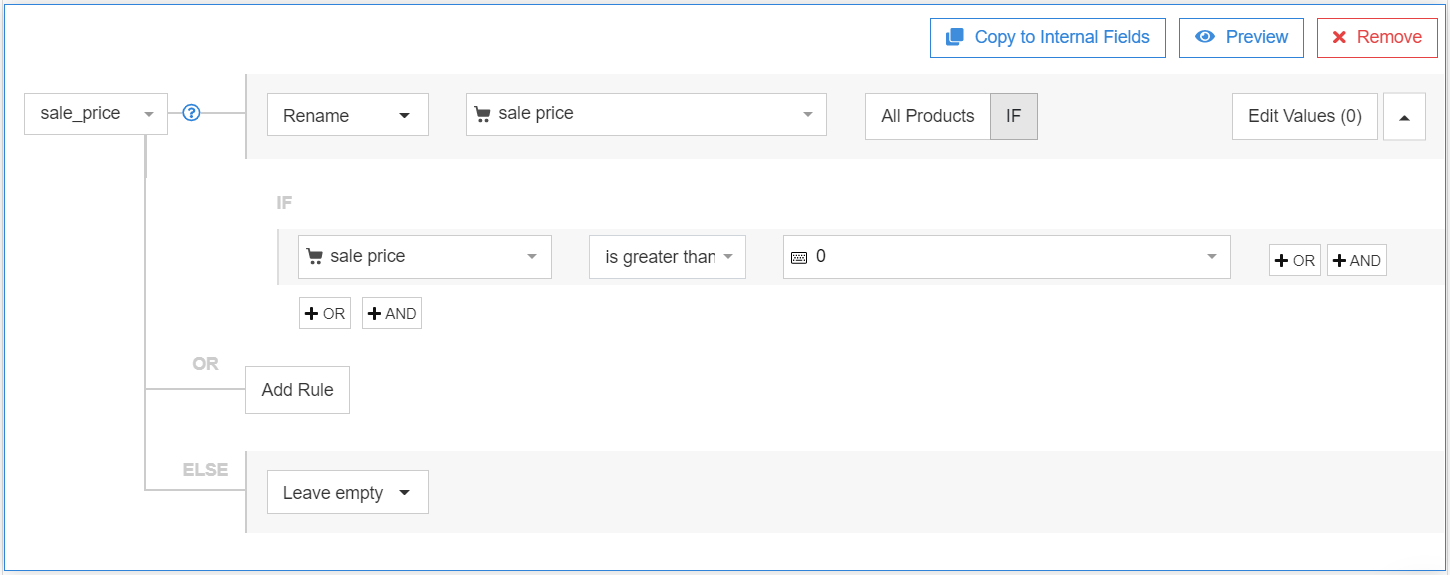The height and width of the screenshot is (575, 1450).
Task: Select the IF condition toggle option
Action: coord(1014,116)
